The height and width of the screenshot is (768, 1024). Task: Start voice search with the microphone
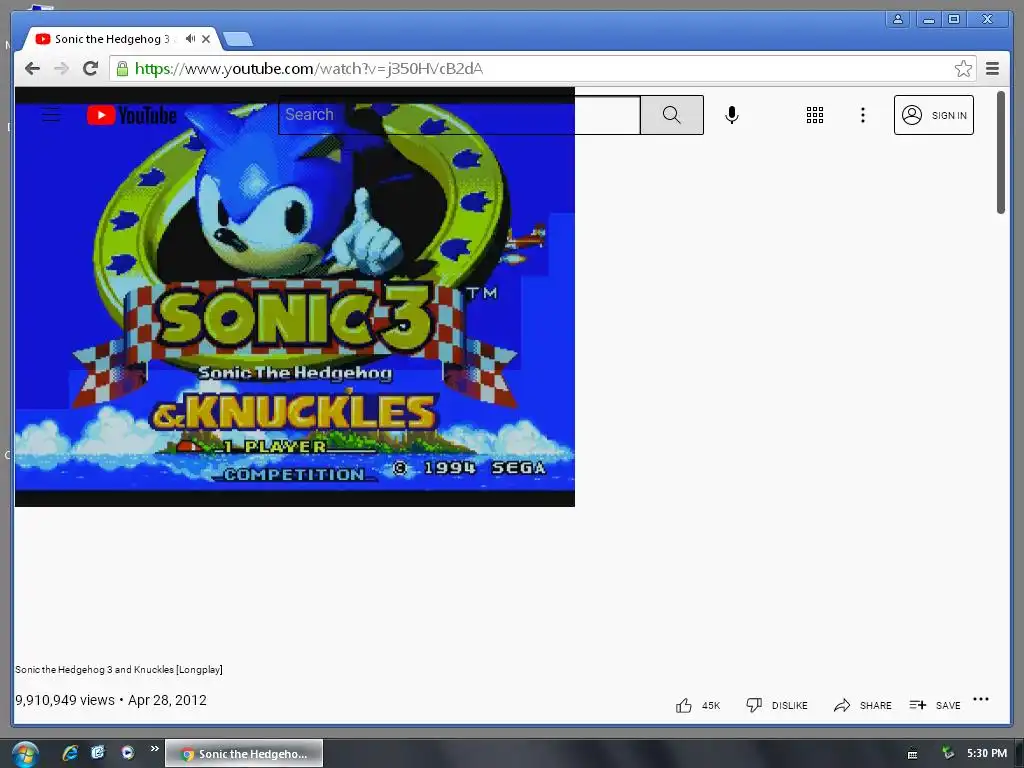[x=732, y=115]
